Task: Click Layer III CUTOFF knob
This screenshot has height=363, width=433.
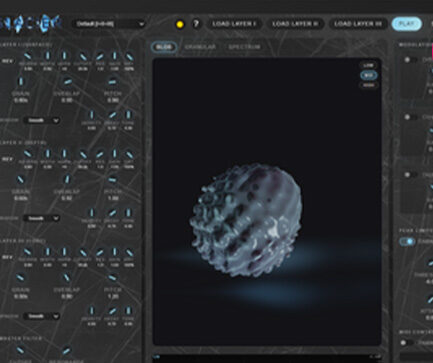Action: pyautogui.click(x=83, y=252)
